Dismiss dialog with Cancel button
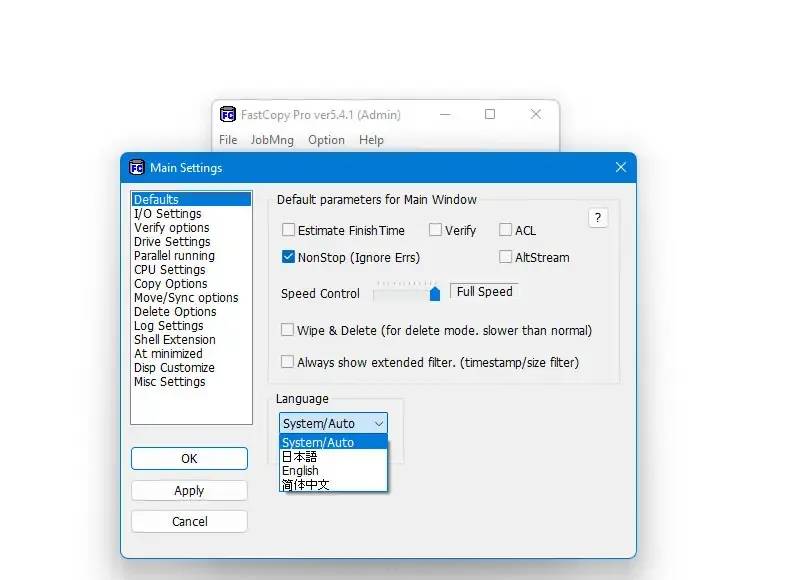Screen dimensions: 791x580 [189, 521]
